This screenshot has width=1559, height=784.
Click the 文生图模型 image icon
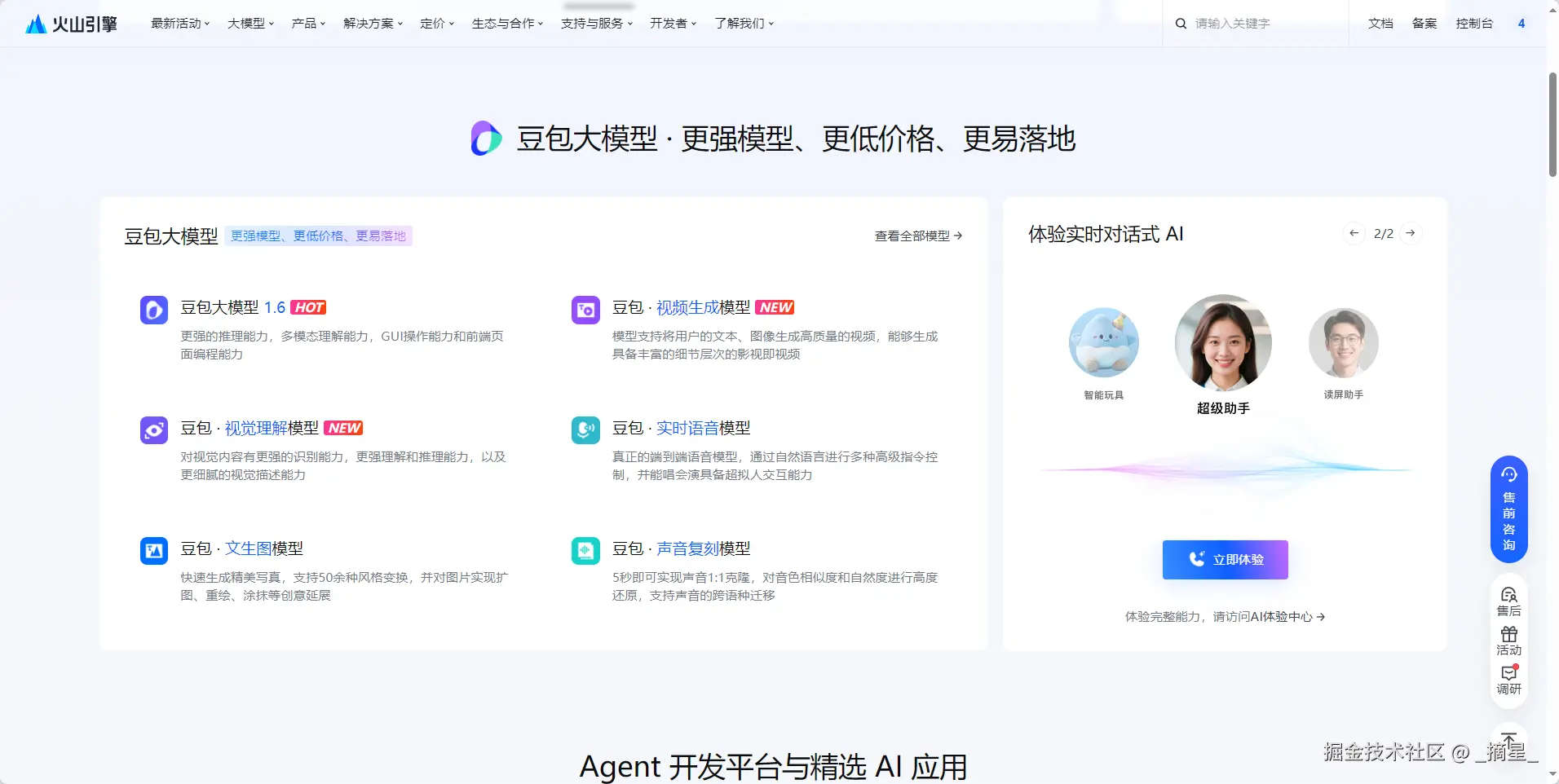pyautogui.click(x=154, y=551)
